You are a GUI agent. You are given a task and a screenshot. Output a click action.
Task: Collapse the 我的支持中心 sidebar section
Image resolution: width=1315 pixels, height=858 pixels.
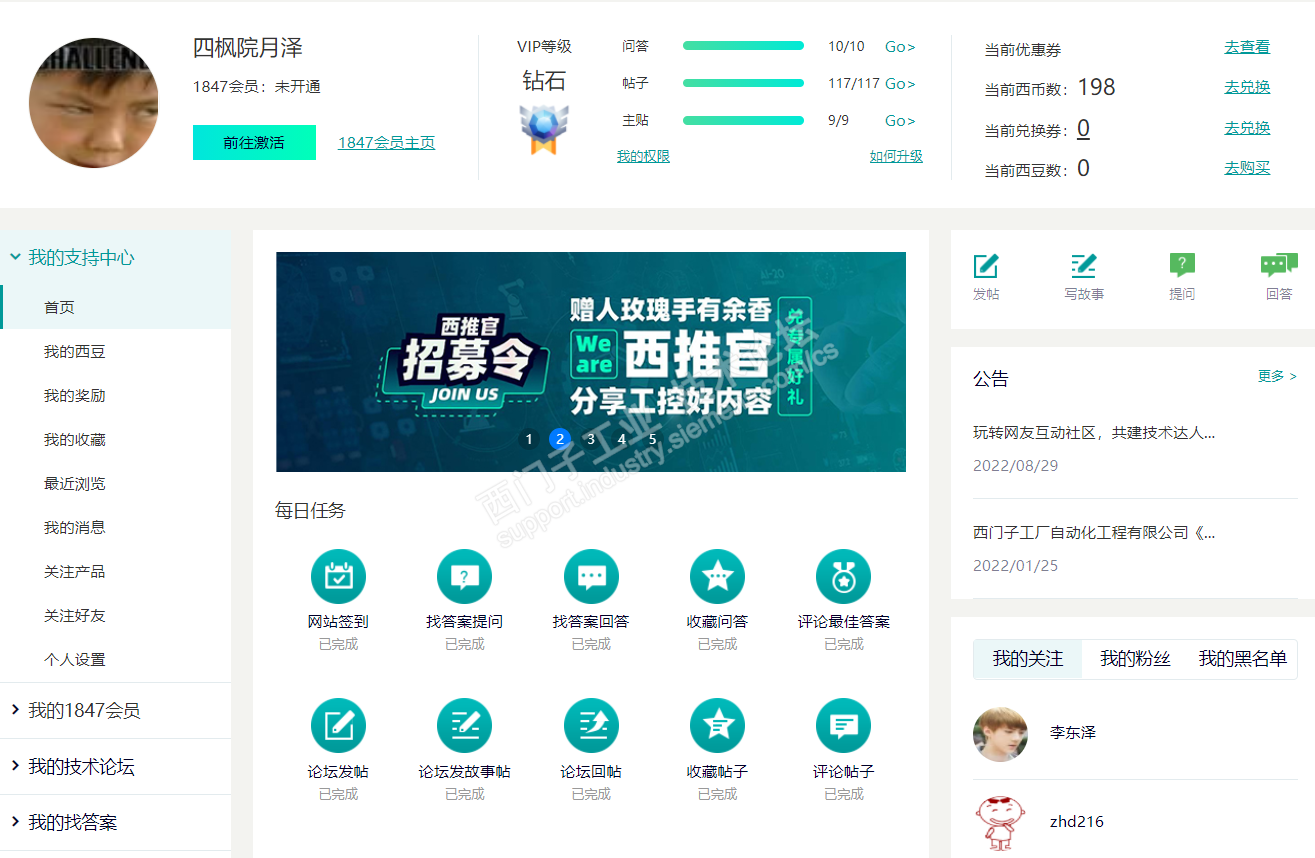[116, 257]
